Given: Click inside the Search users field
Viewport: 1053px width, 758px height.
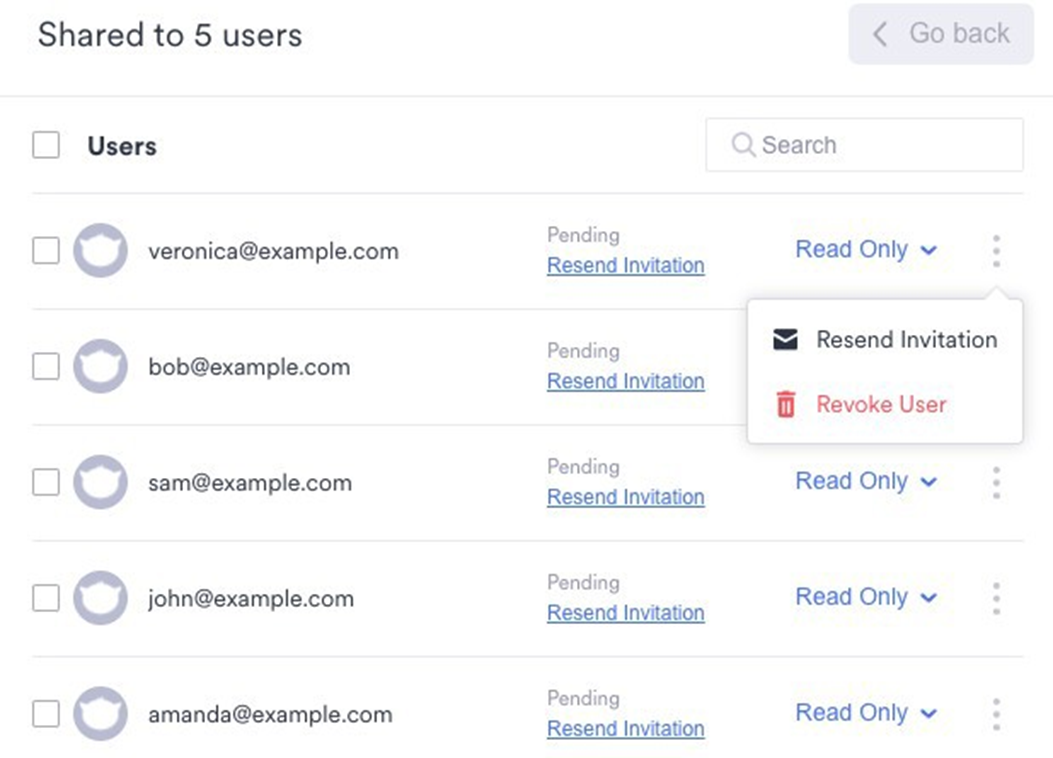Looking at the screenshot, I should (x=880, y=145).
